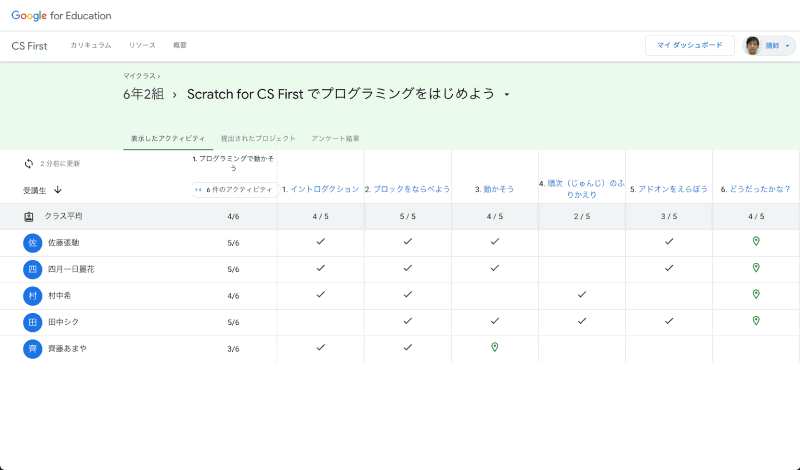The height and width of the screenshot is (470, 800).
Task: Click the location pin in 田中シク's row
Action: [x=756, y=321]
